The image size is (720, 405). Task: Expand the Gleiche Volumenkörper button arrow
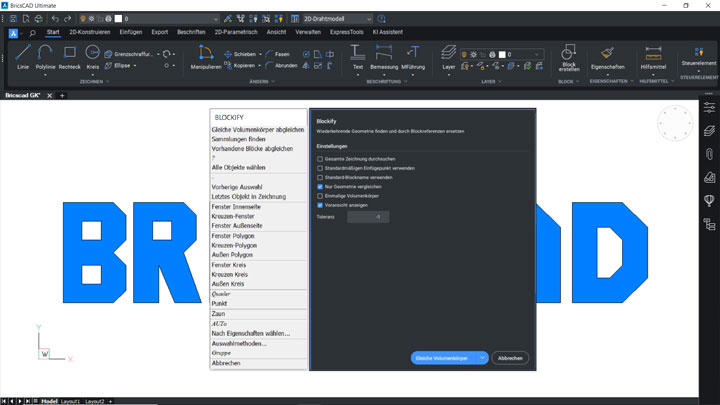(482, 358)
